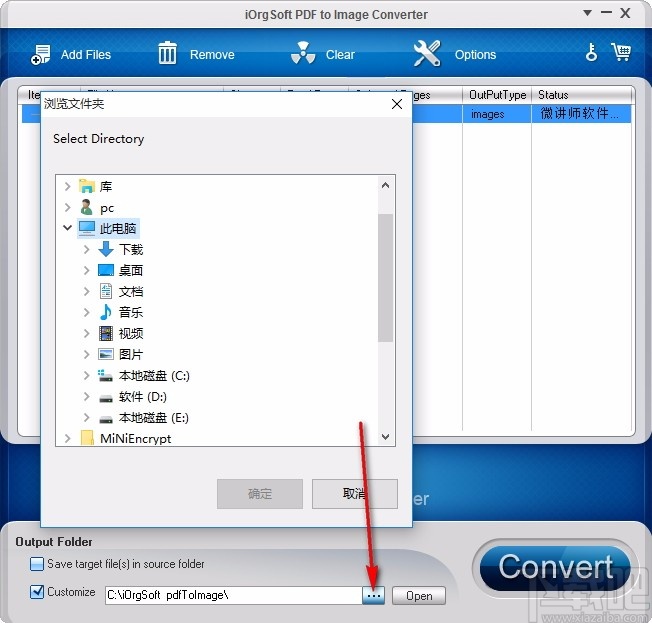Expand the 文档 tree node
The width and height of the screenshot is (652, 623).
click(x=86, y=291)
